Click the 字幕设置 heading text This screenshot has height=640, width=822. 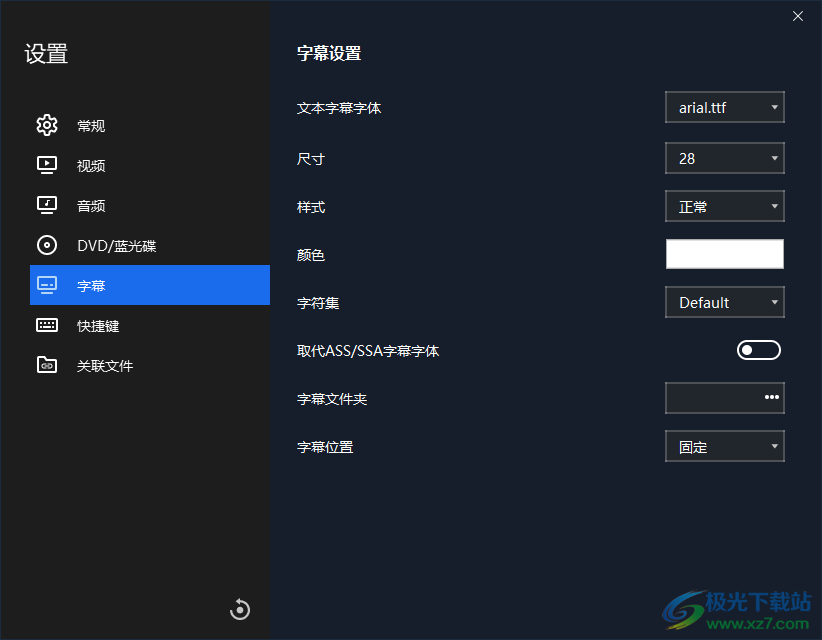329,53
